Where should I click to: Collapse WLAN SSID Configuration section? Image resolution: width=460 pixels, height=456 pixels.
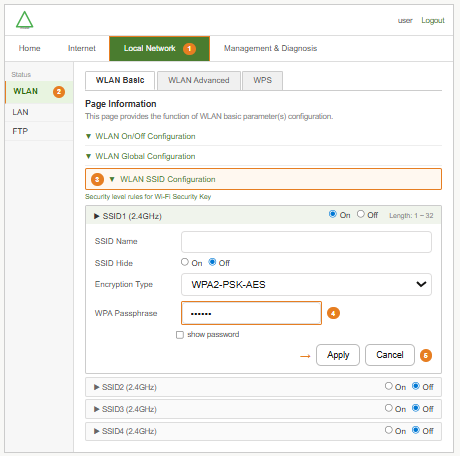pos(112,179)
